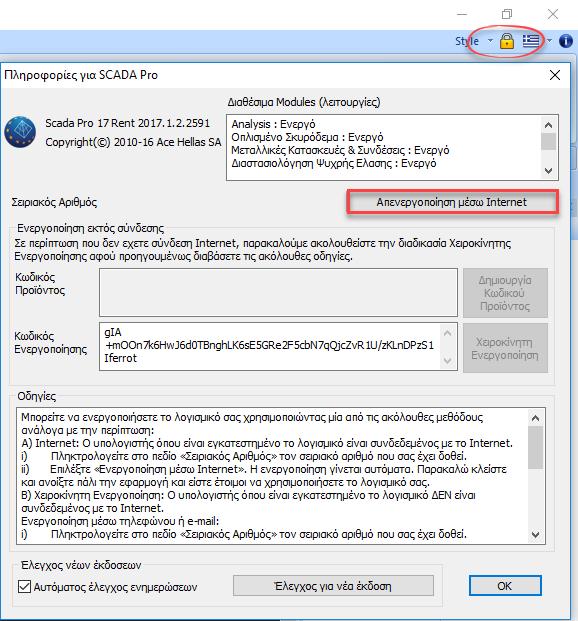Click the Σειριακός Αριθμός label
Viewport: 578px width, 621px height.
[54, 202]
